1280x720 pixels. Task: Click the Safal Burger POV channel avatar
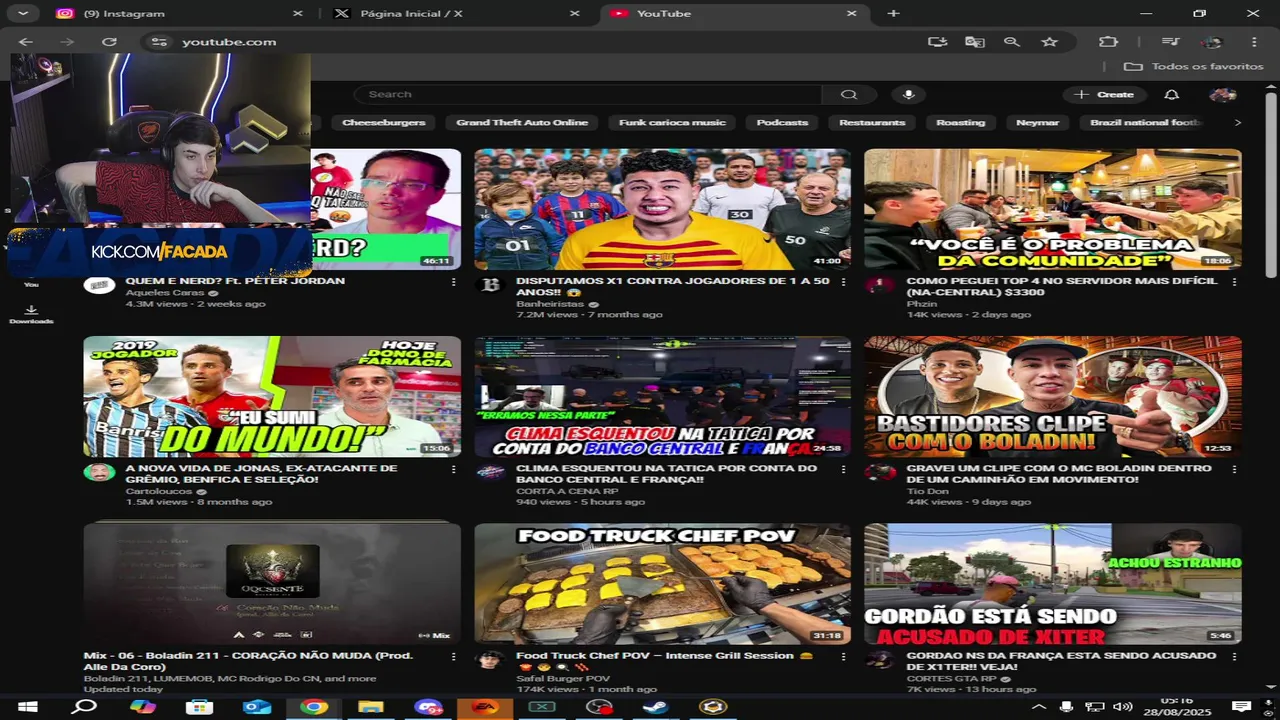pyautogui.click(x=490, y=660)
